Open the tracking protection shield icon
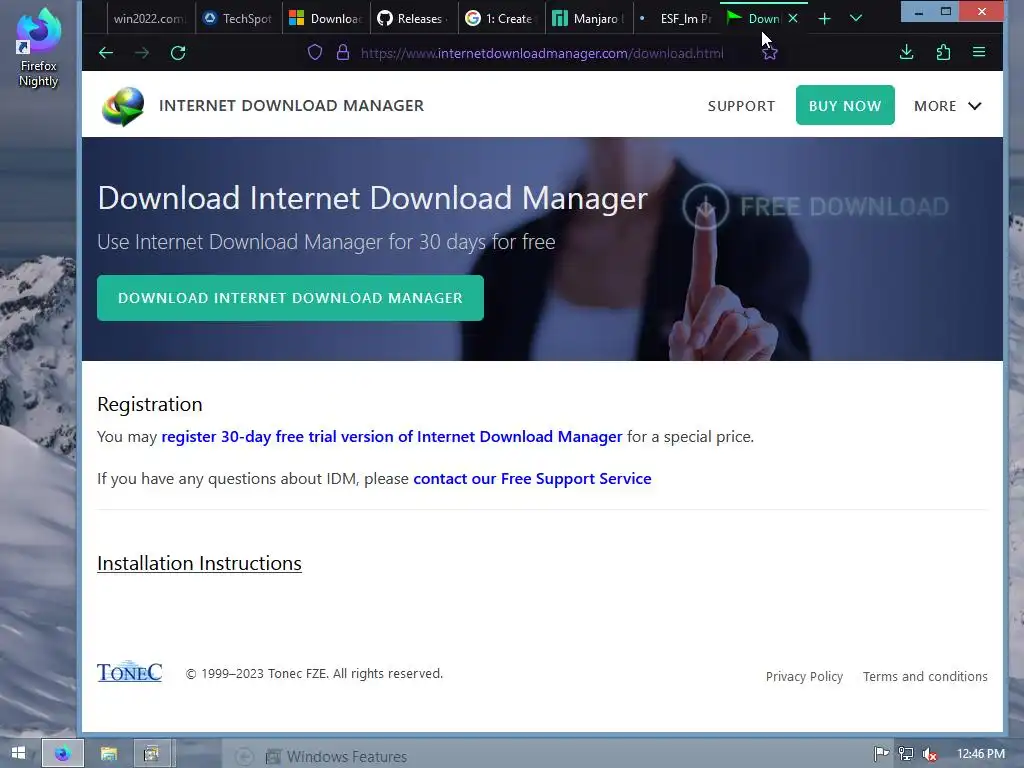 (315, 52)
